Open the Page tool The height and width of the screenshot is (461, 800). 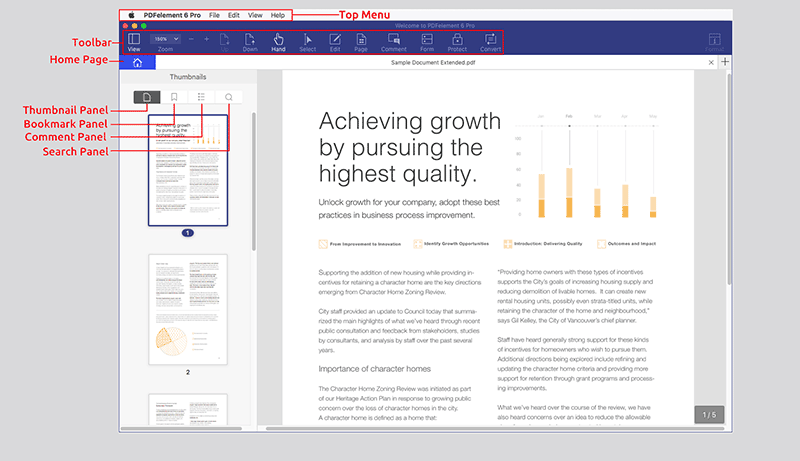click(361, 42)
